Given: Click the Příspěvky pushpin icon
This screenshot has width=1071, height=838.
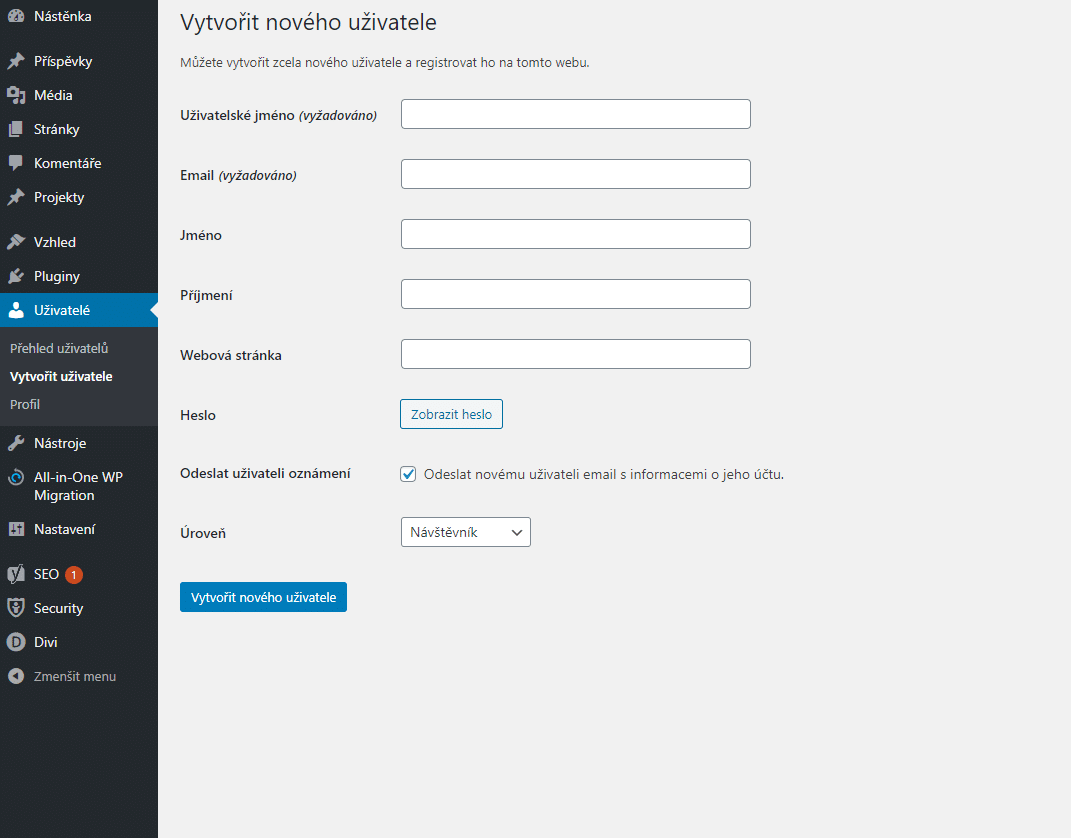Looking at the screenshot, I should [16, 61].
